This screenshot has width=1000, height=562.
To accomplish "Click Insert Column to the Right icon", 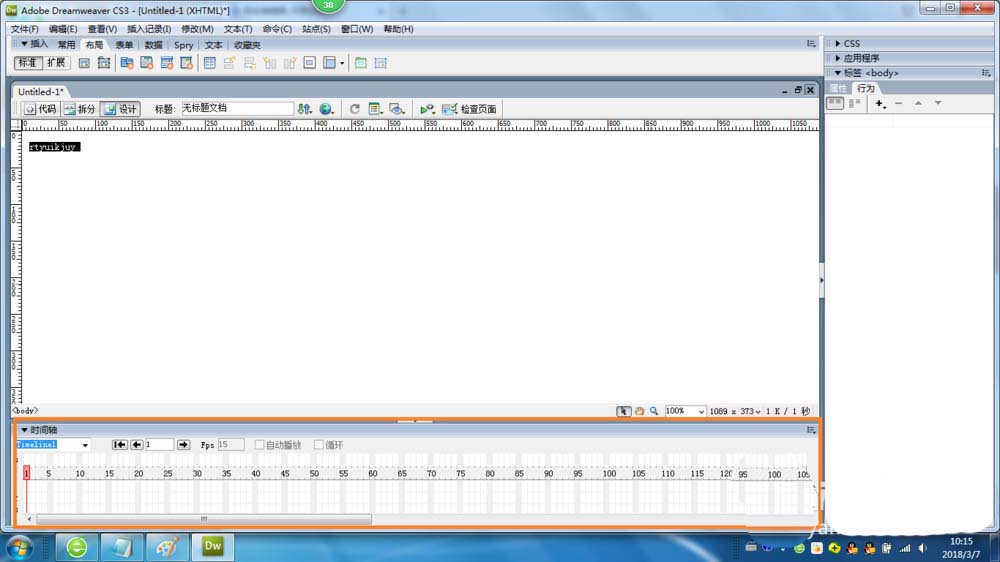I will point(290,63).
